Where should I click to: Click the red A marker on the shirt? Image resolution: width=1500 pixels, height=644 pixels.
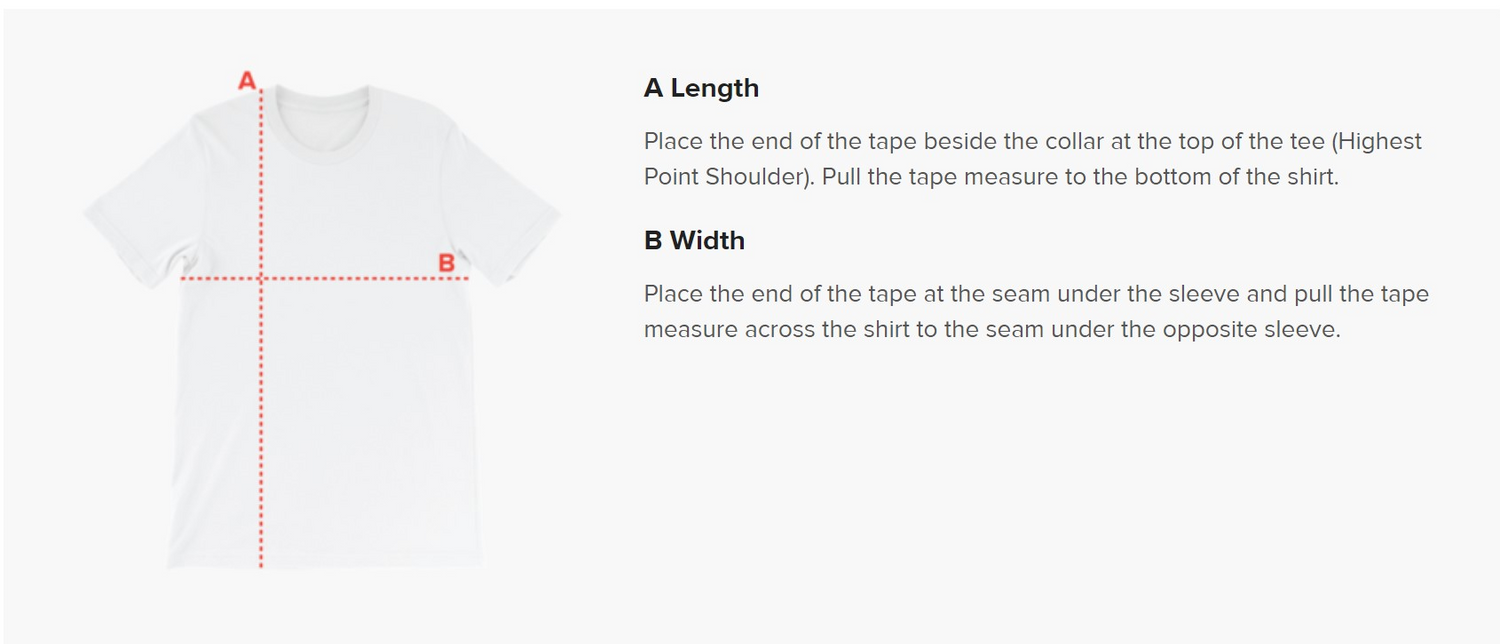(247, 81)
